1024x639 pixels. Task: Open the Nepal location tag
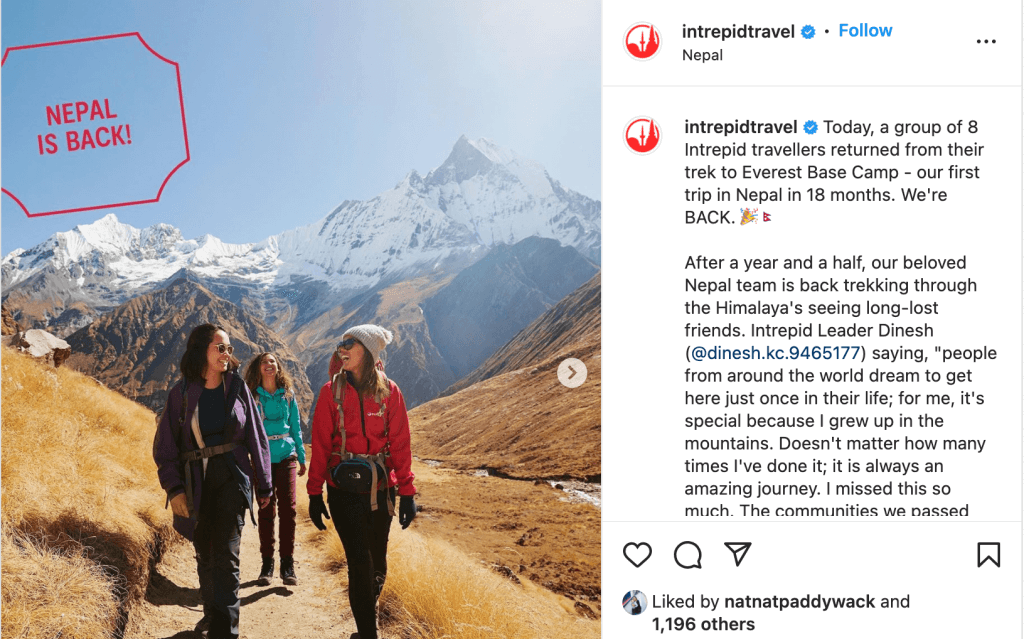(x=702, y=55)
